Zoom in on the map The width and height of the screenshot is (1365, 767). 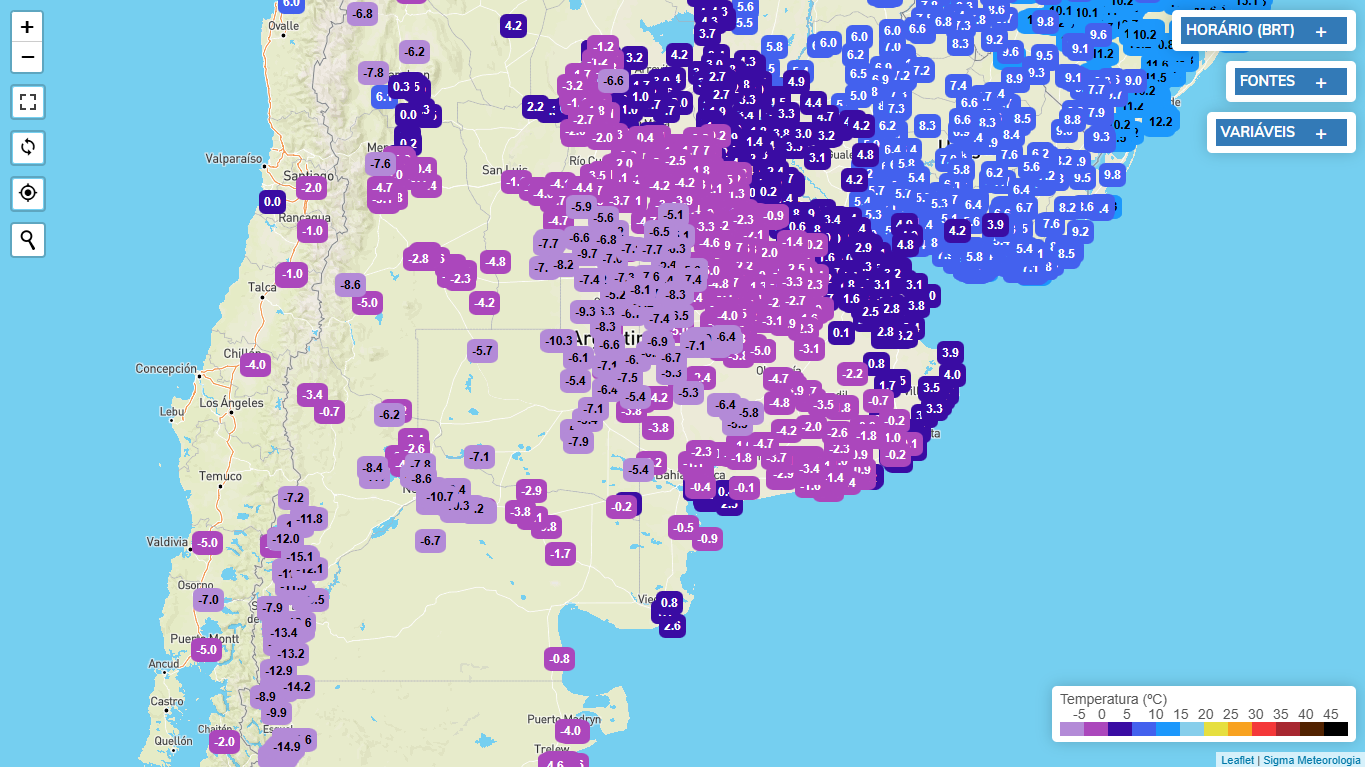point(27,27)
